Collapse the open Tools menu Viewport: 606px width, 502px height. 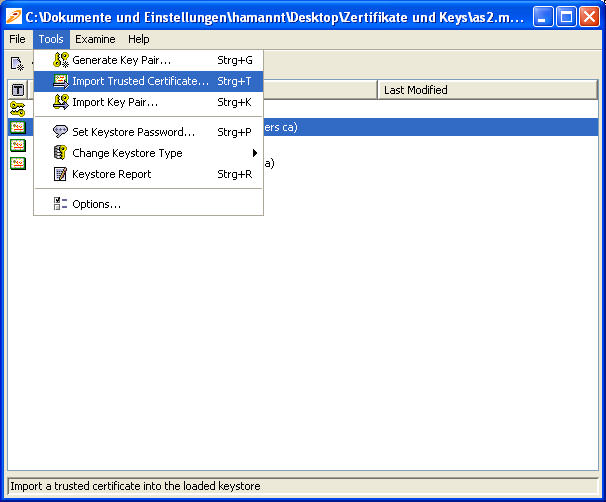51,39
